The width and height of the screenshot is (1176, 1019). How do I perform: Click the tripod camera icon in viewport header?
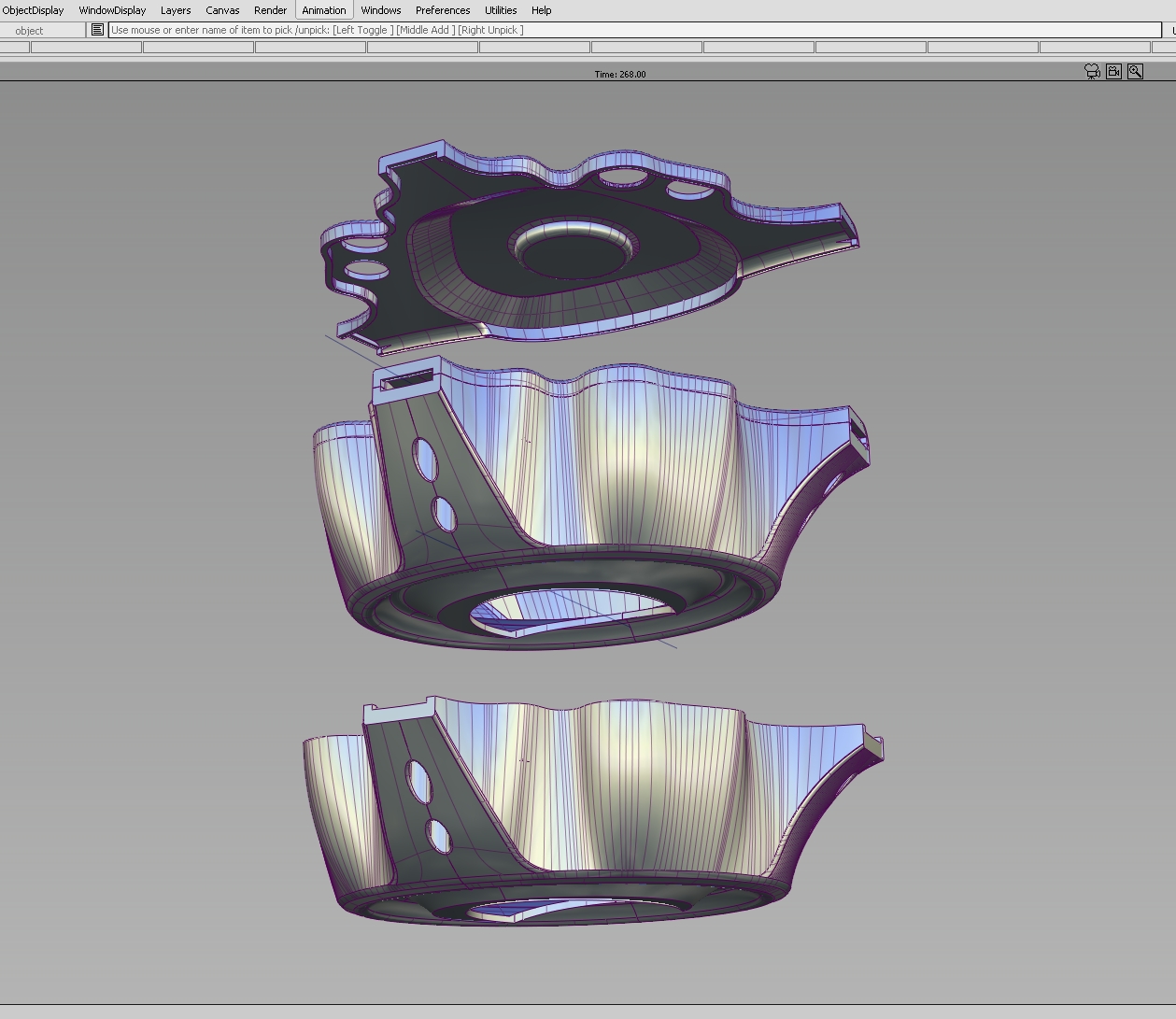[x=1092, y=72]
